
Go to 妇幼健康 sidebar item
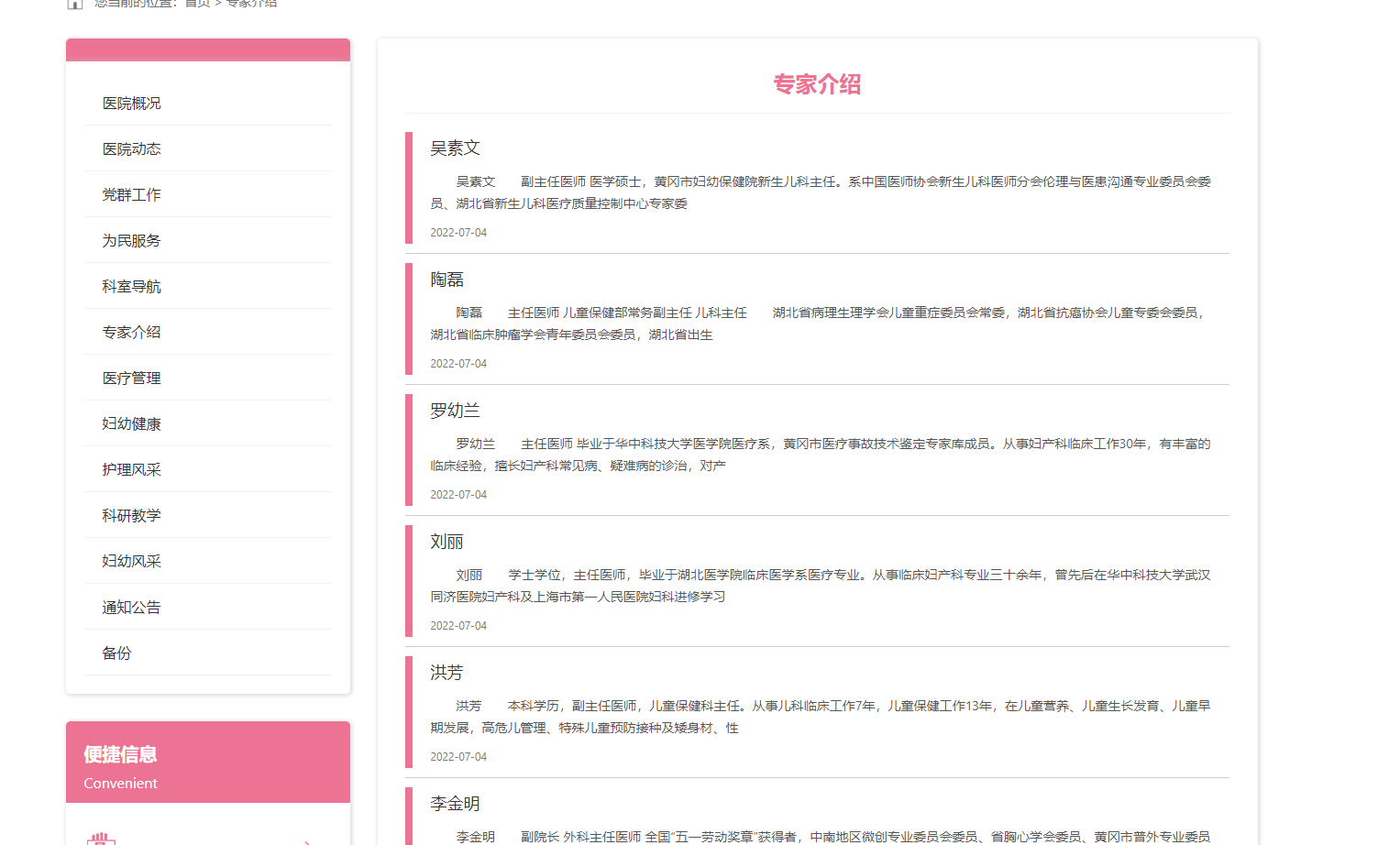click(x=131, y=424)
